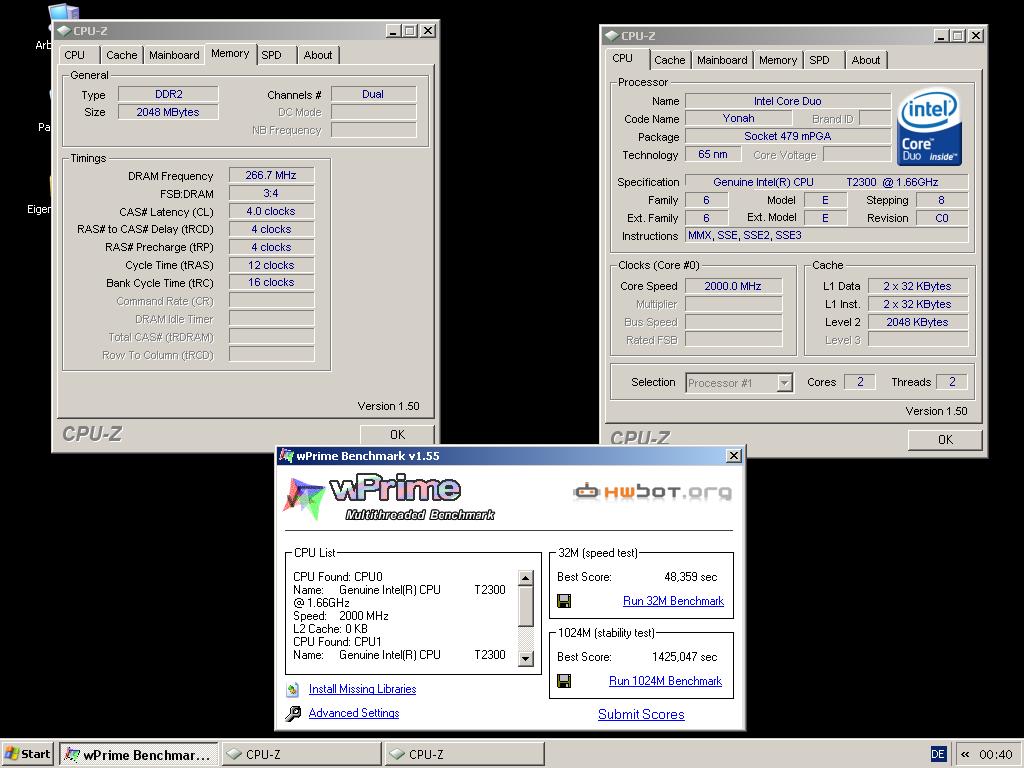This screenshot has height=768, width=1024.
Task: Run the 1024M Benchmark
Action: (665, 681)
